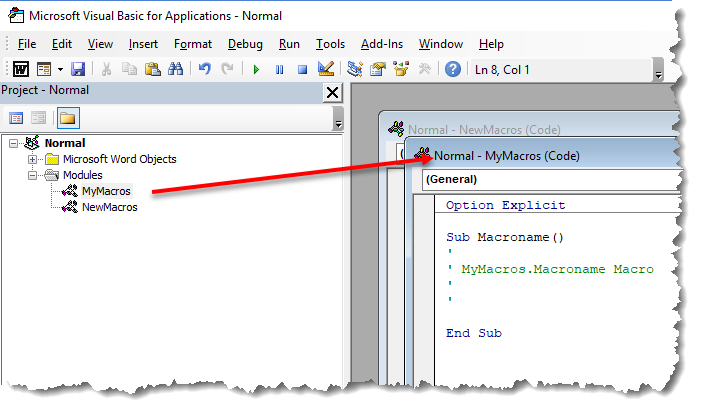Open Properties Window toolbar icon
701x410 pixels.
point(378,69)
